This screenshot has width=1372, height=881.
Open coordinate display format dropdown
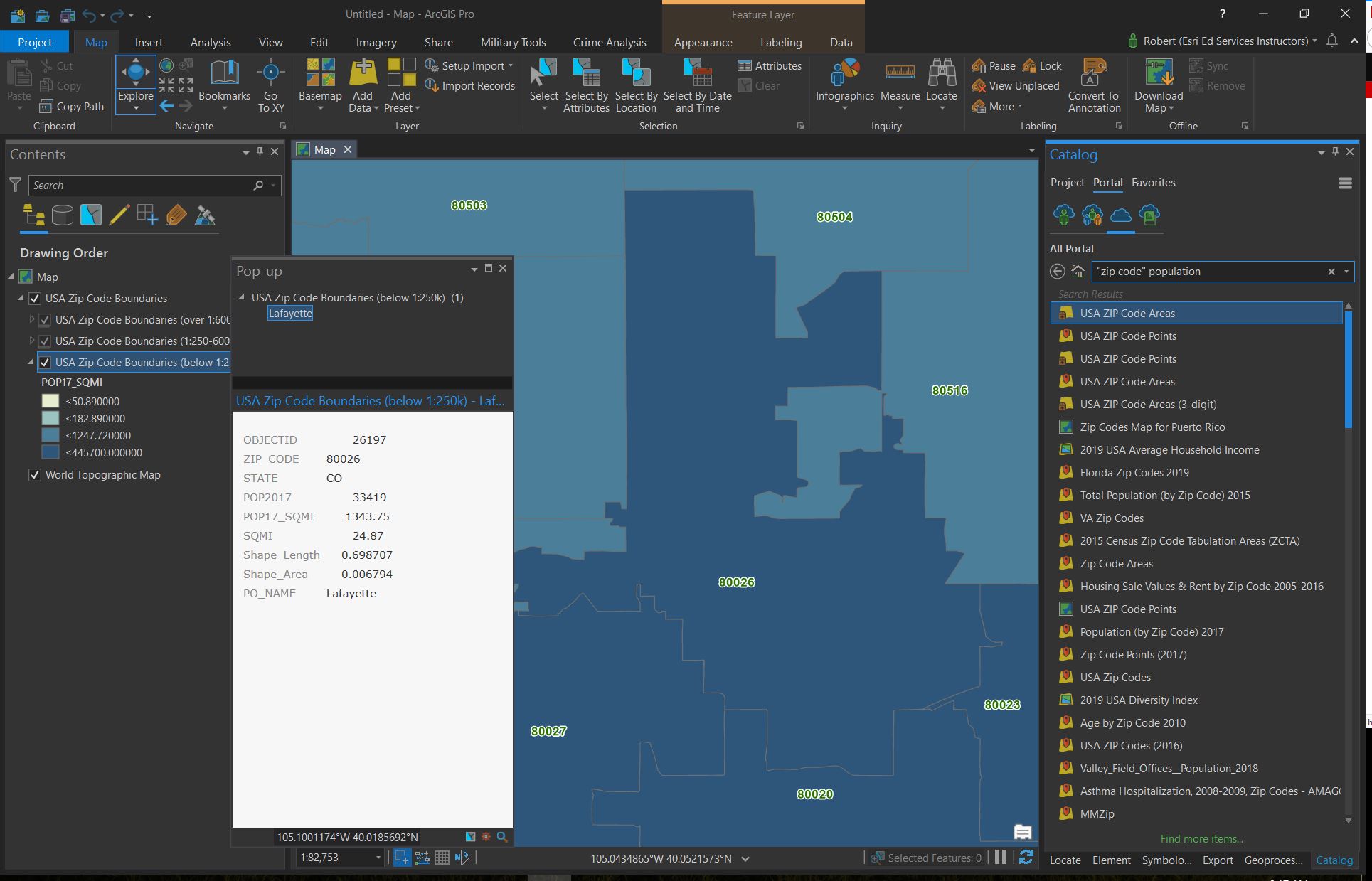pyautogui.click(x=745, y=858)
